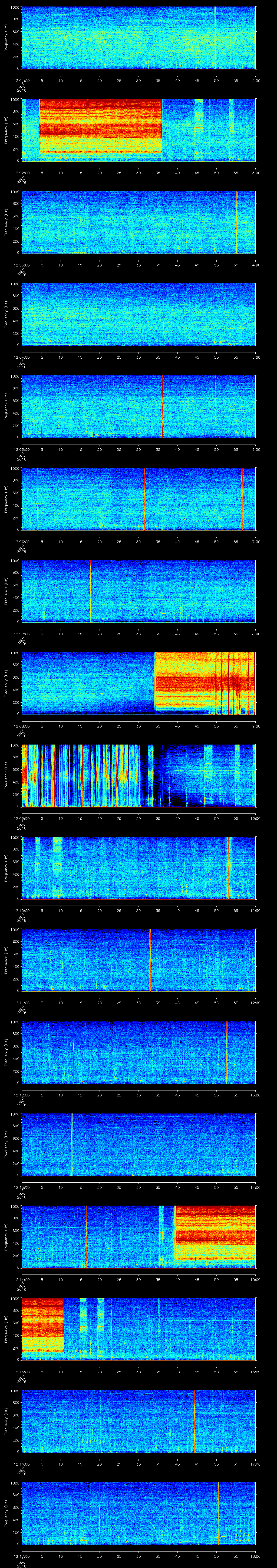Open the spectrogram panel starting at 12:01:00
This screenshot has width=277, height=1568.
[138, 38]
